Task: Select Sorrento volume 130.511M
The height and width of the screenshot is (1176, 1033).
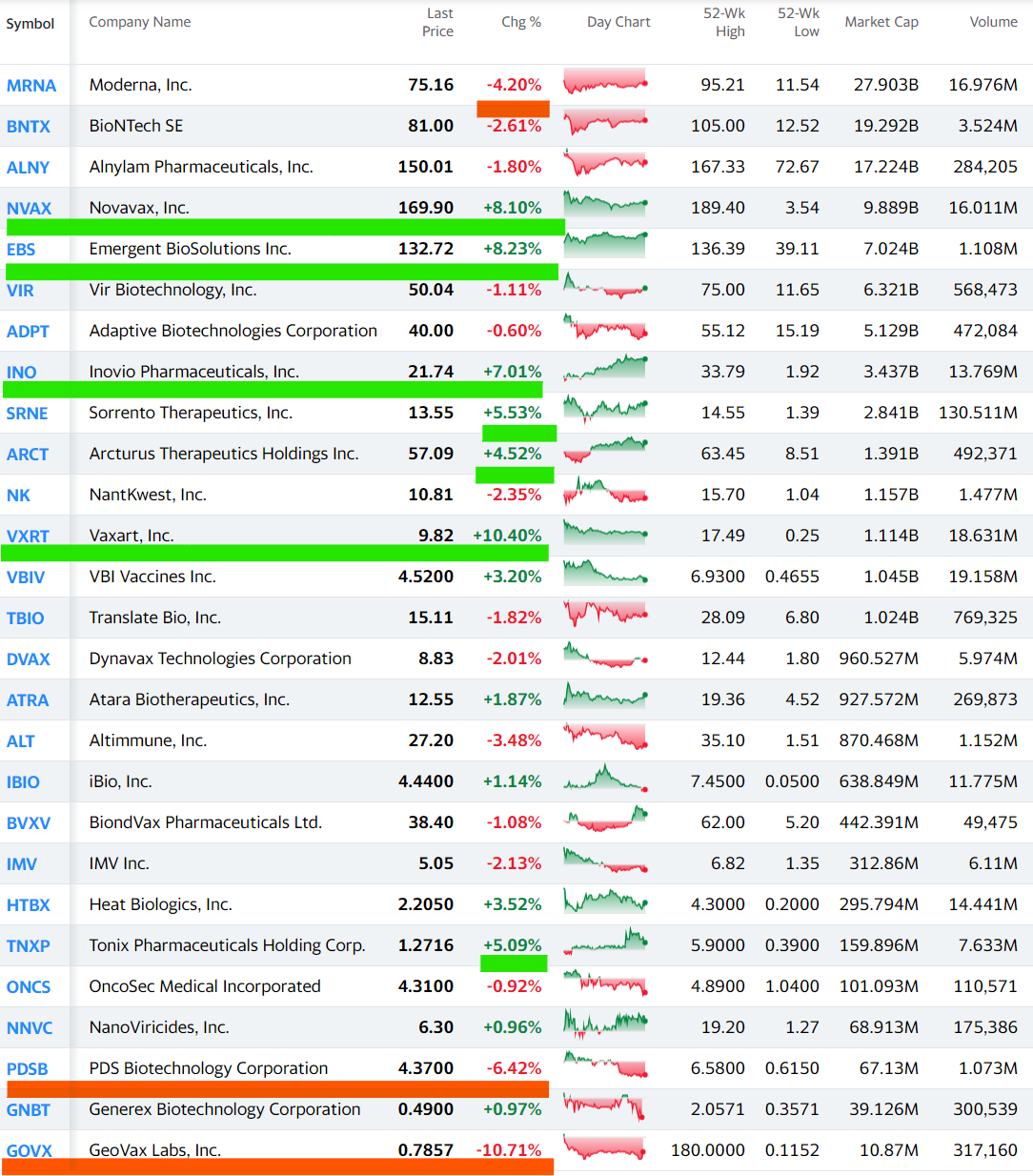Action: point(978,413)
